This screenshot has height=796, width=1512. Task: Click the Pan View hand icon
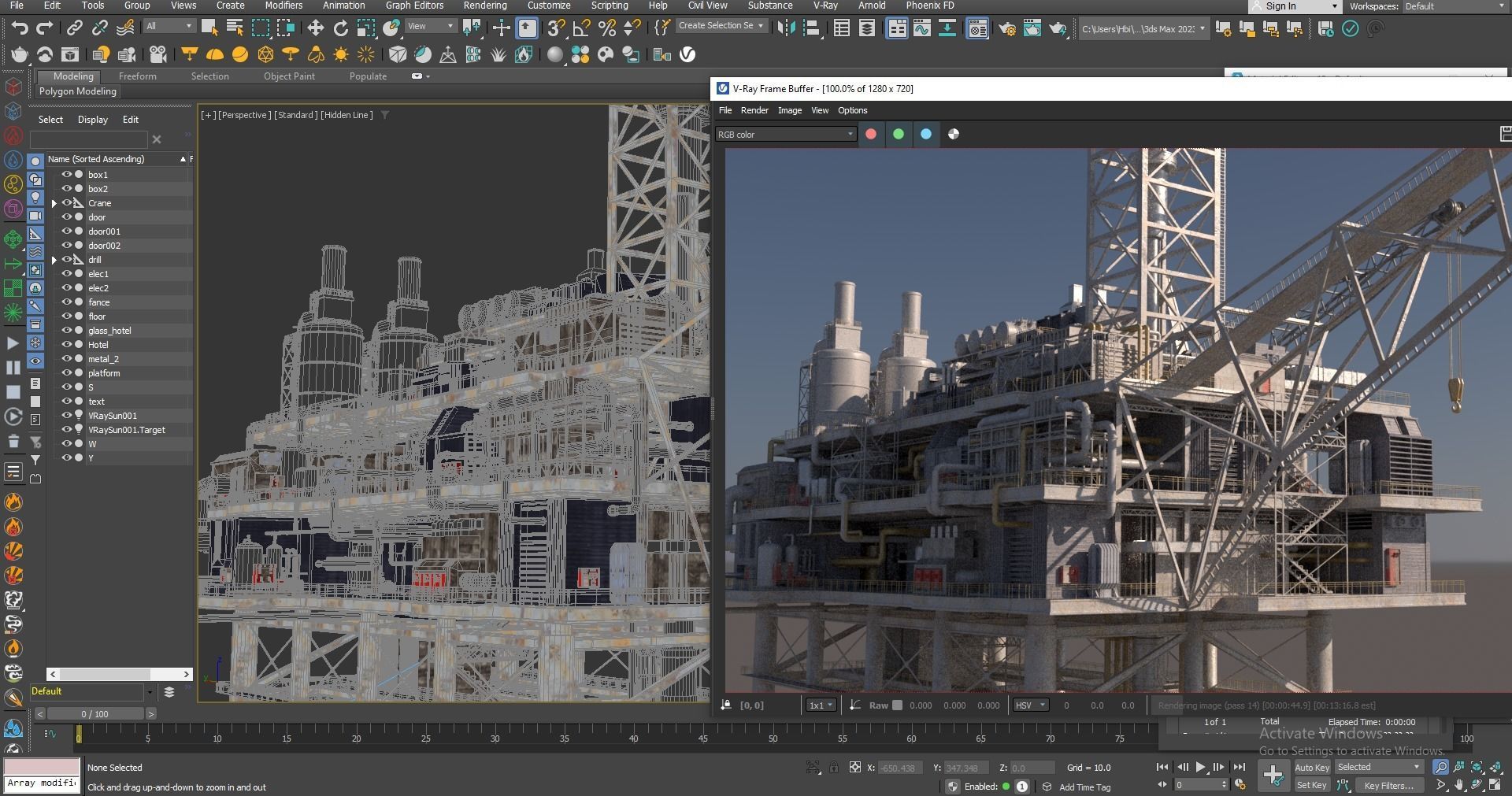pos(1459,785)
